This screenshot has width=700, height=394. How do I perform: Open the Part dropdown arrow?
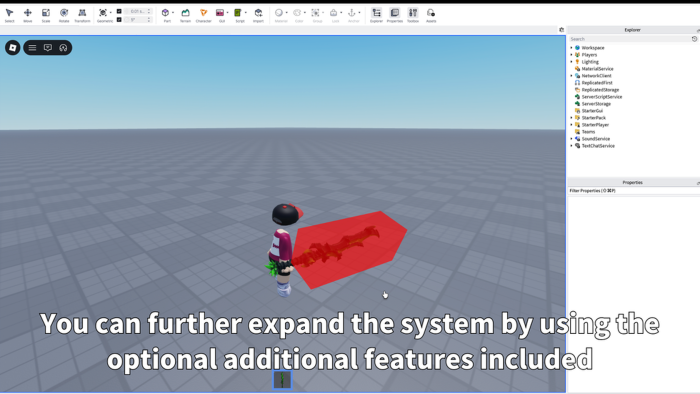click(x=173, y=13)
